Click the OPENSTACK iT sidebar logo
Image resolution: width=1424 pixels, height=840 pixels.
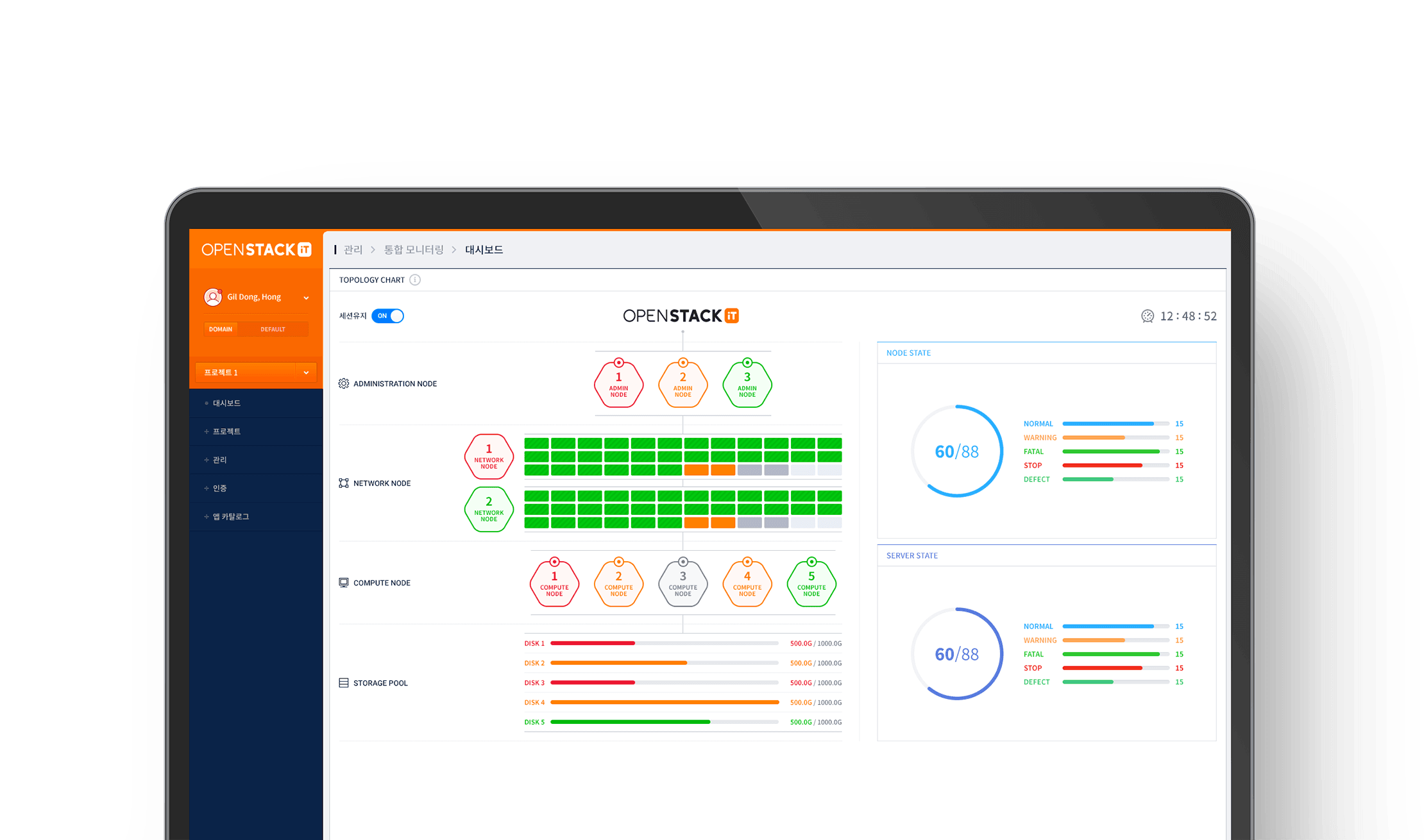click(256, 249)
